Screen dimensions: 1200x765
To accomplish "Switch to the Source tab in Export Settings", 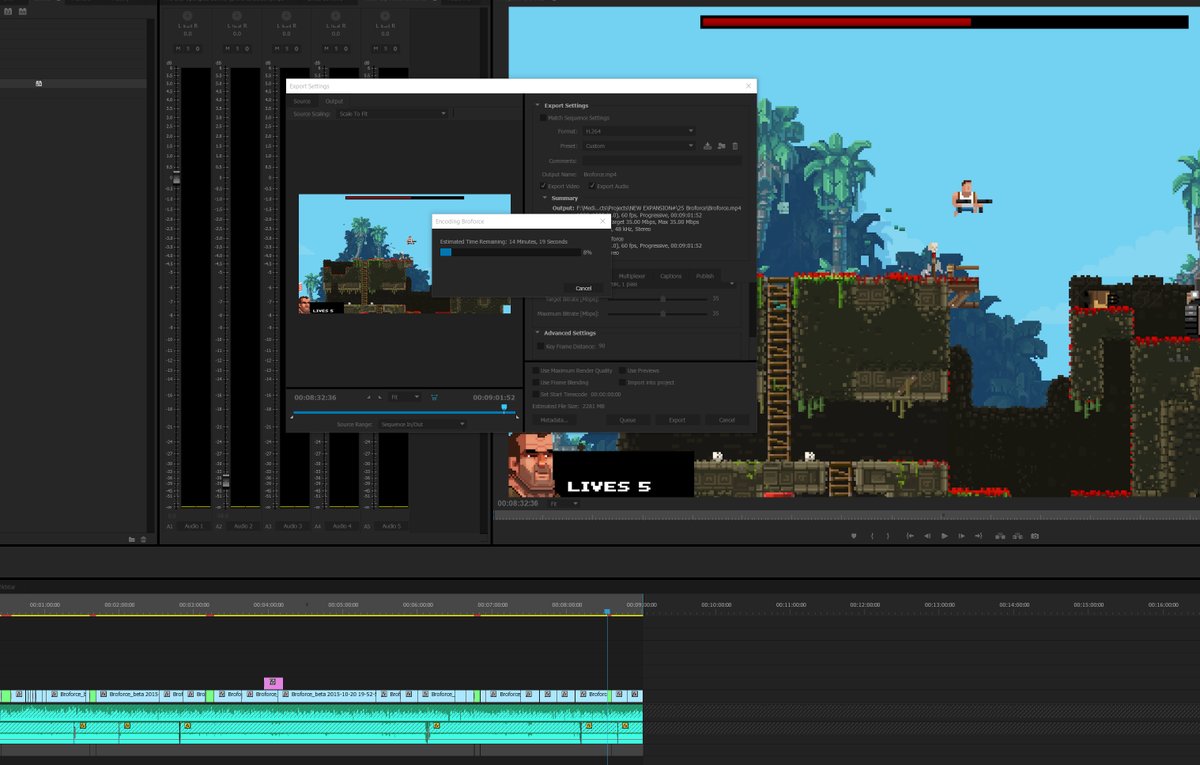I will 301,101.
